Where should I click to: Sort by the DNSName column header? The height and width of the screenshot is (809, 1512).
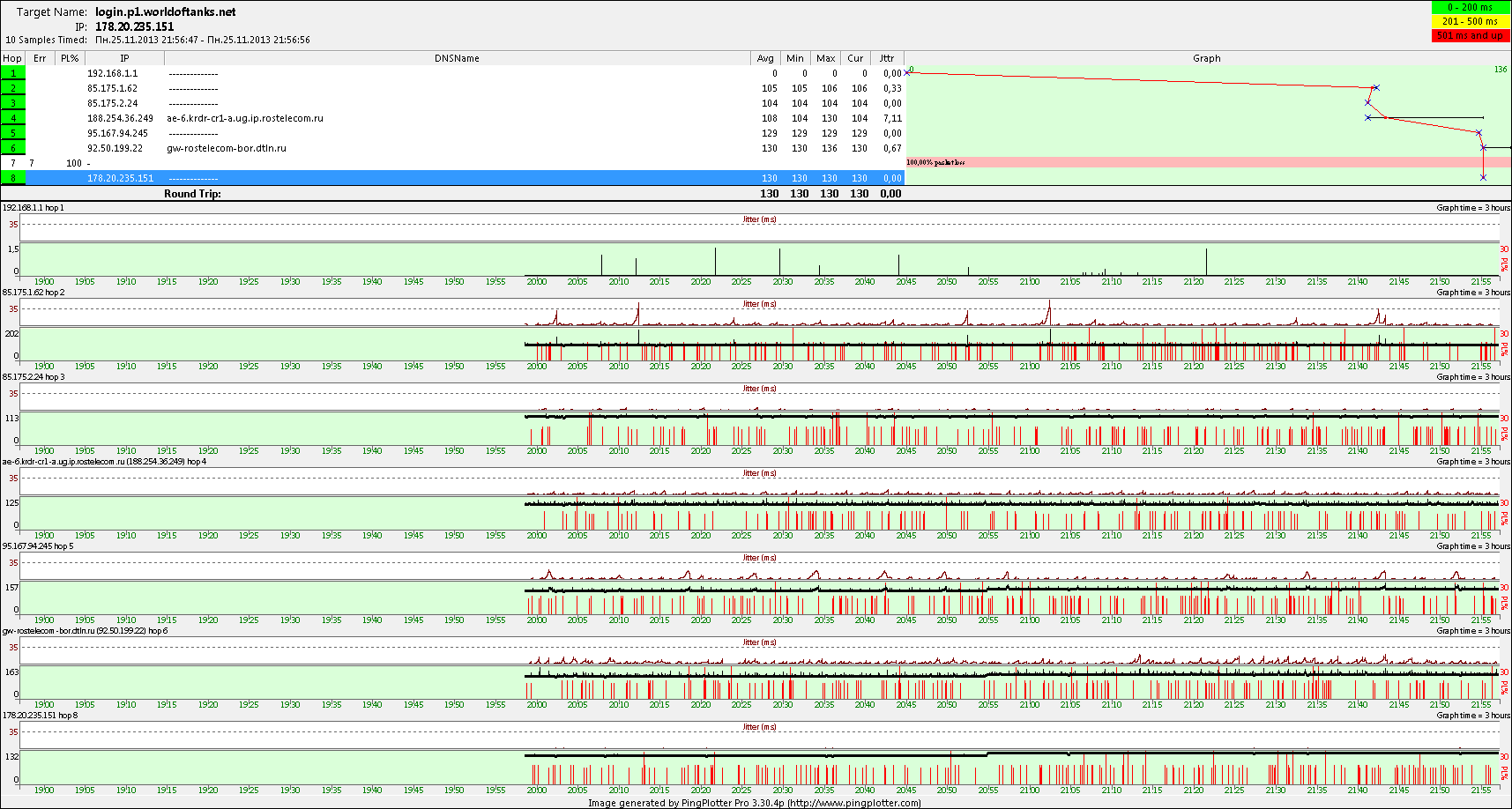click(x=457, y=58)
